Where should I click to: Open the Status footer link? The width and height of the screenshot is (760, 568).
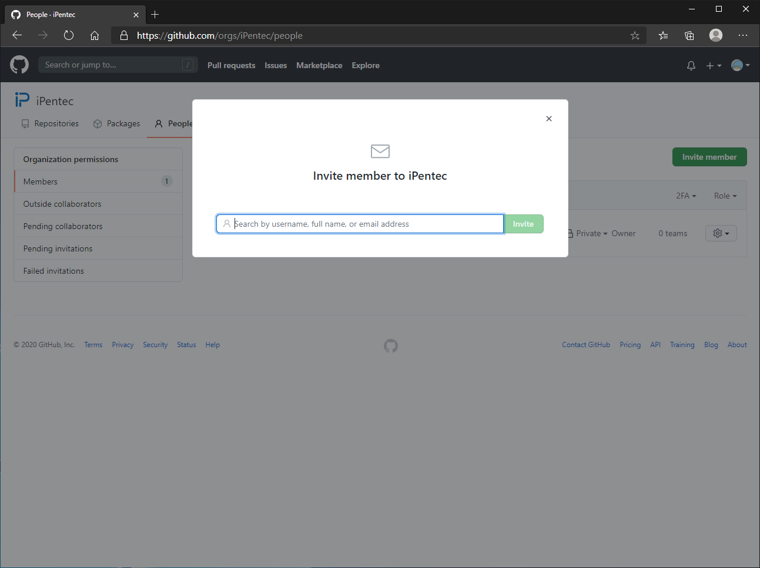coord(186,345)
